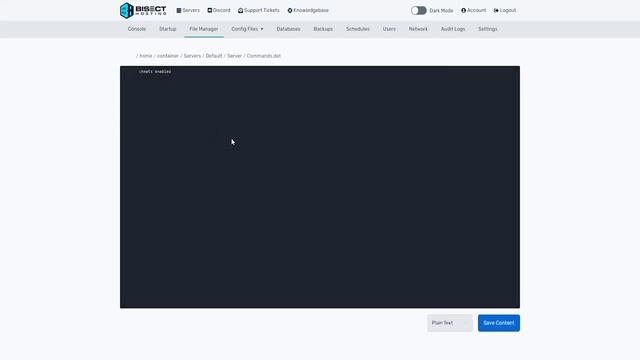
Task: Open the Databases tab
Action: tap(289, 29)
